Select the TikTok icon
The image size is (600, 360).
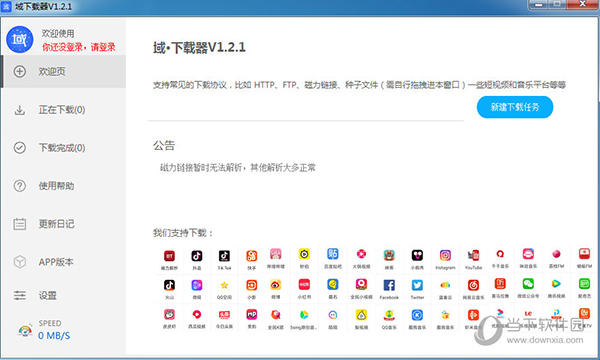coord(224,256)
